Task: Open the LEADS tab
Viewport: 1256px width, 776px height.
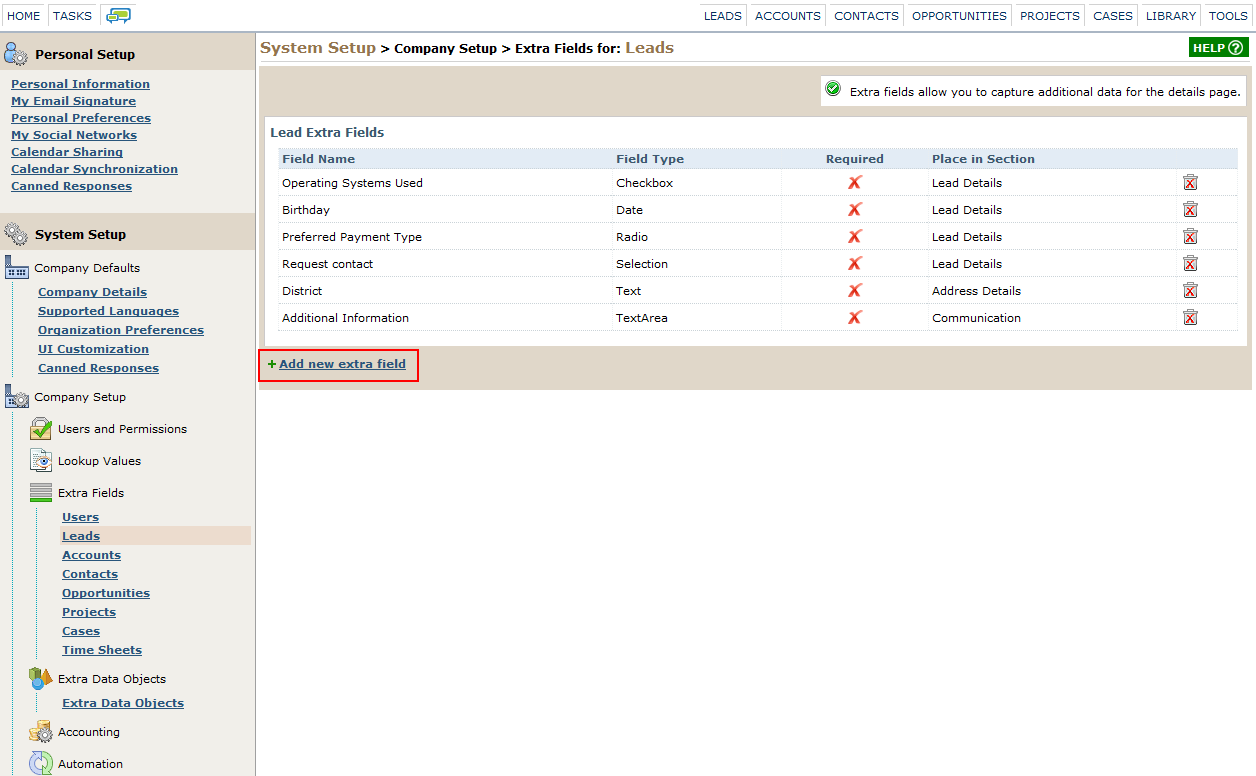Action: pos(723,16)
